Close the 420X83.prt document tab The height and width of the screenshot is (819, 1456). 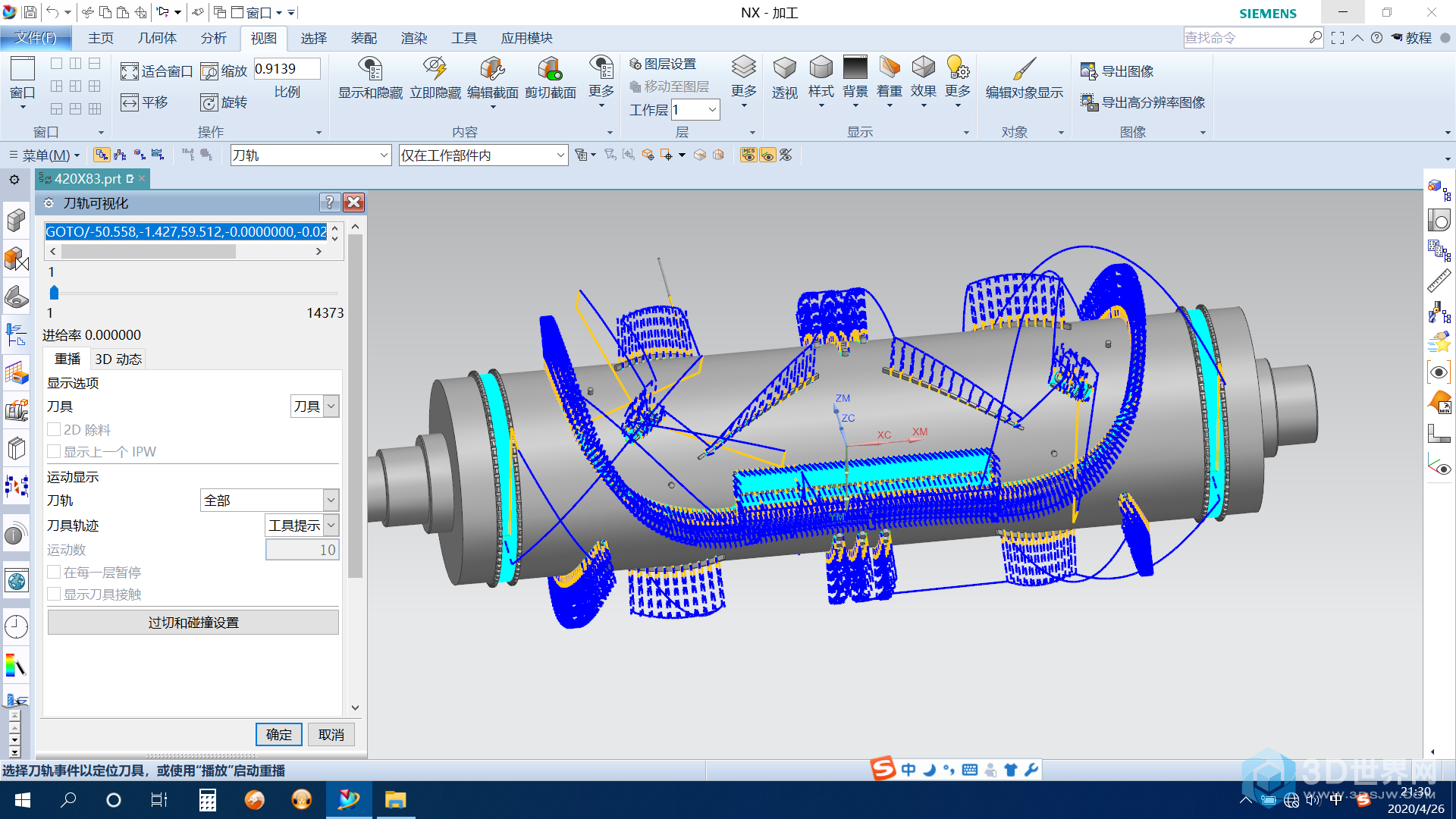(141, 179)
